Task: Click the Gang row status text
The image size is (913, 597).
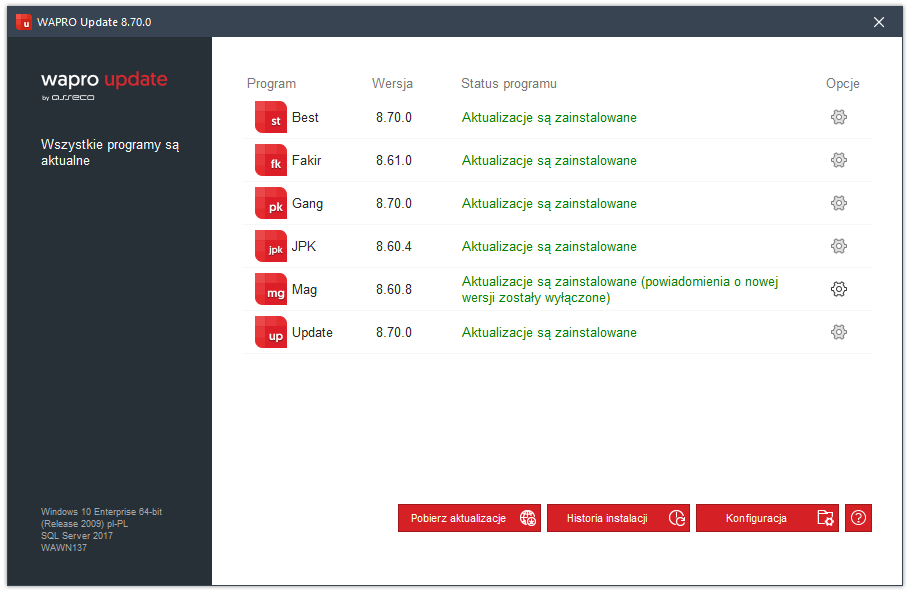Action: click(x=549, y=204)
